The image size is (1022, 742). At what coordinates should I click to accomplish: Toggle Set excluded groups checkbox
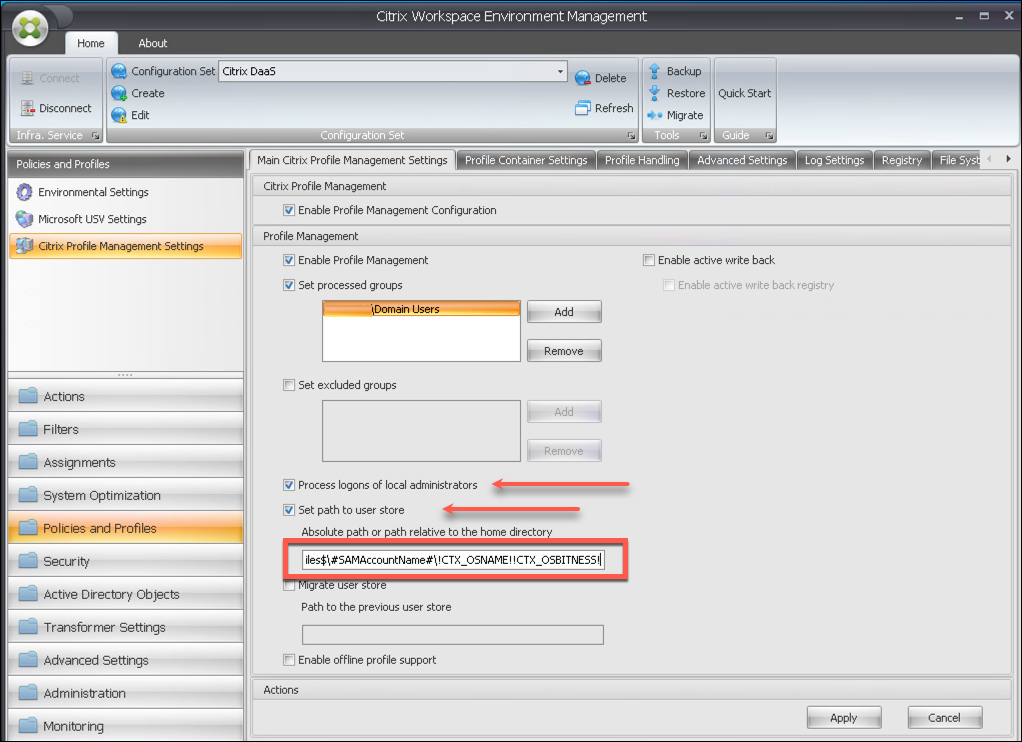290,385
